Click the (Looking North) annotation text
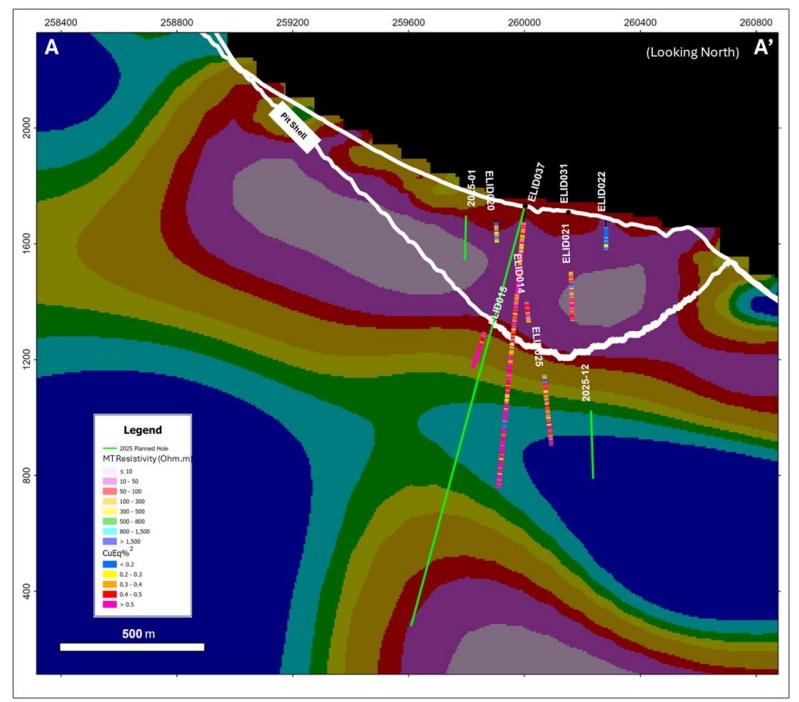Screen dimensions: 799x702 [692, 52]
